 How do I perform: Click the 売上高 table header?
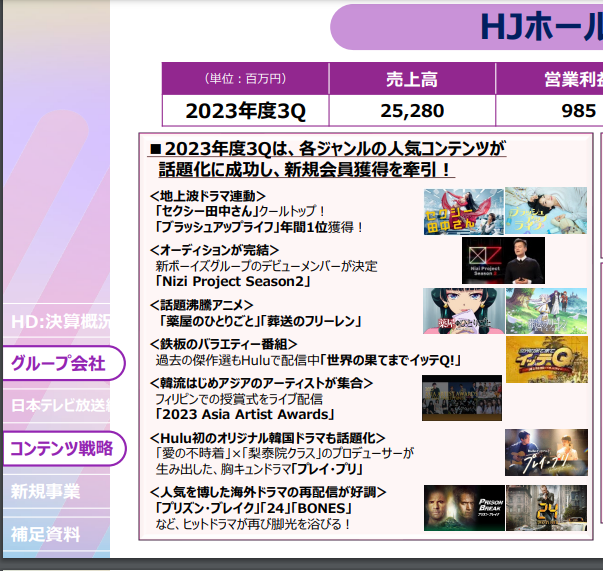[x=412, y=79]
